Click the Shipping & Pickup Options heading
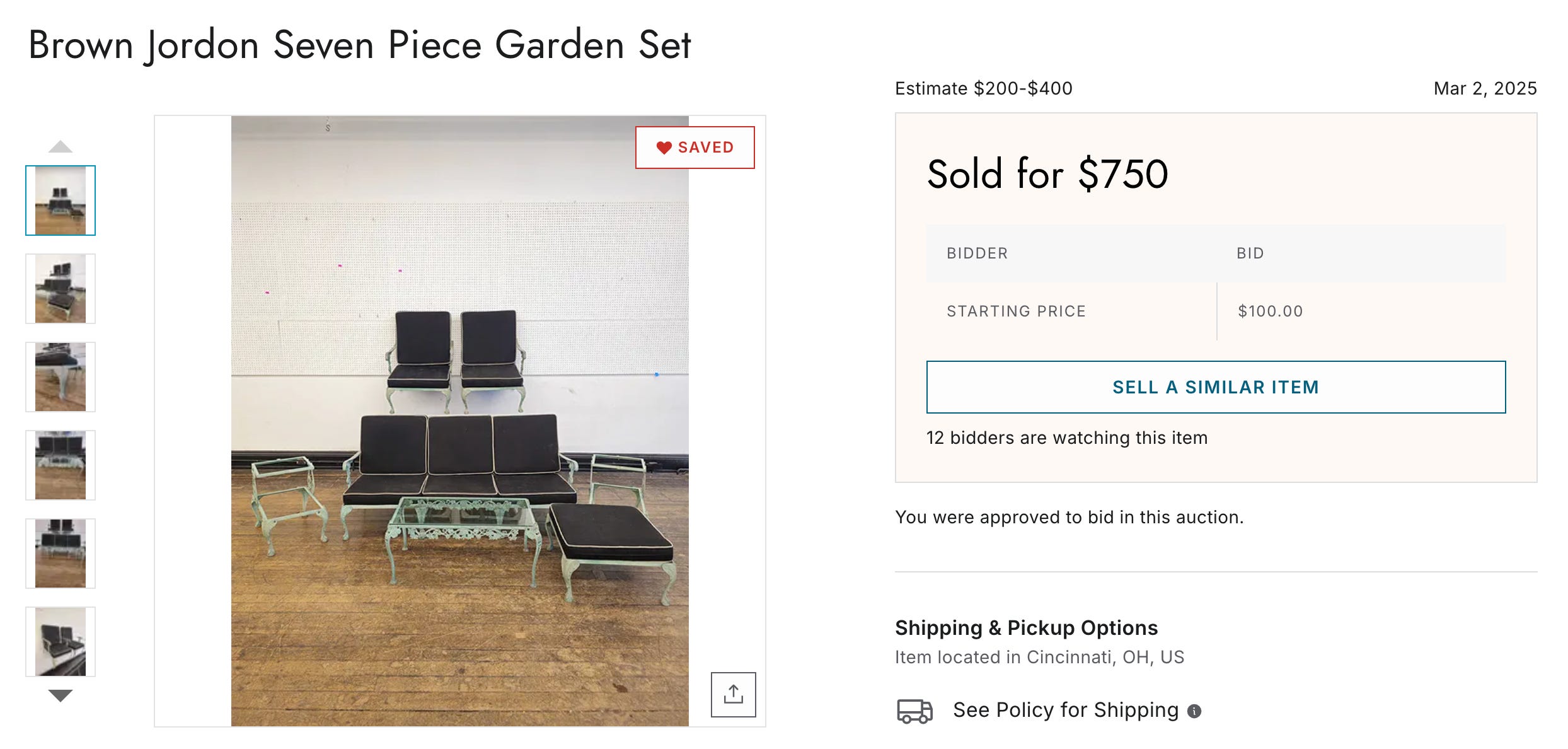The height and width of the screenshot is (749, 1568). [x=1026, y=628]
